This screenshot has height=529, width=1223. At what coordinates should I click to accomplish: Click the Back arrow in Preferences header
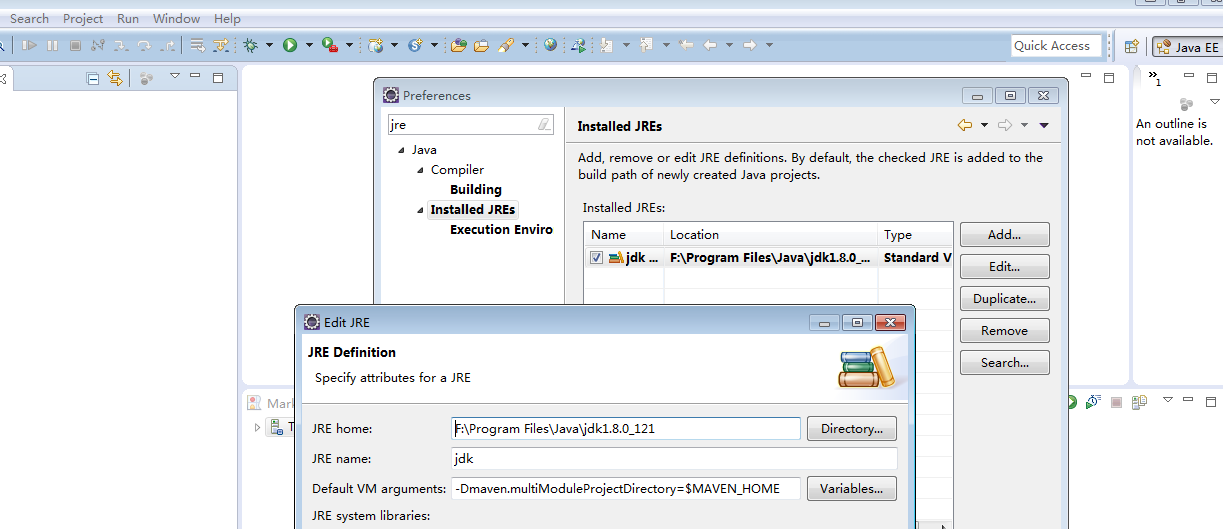click(964, 125)
